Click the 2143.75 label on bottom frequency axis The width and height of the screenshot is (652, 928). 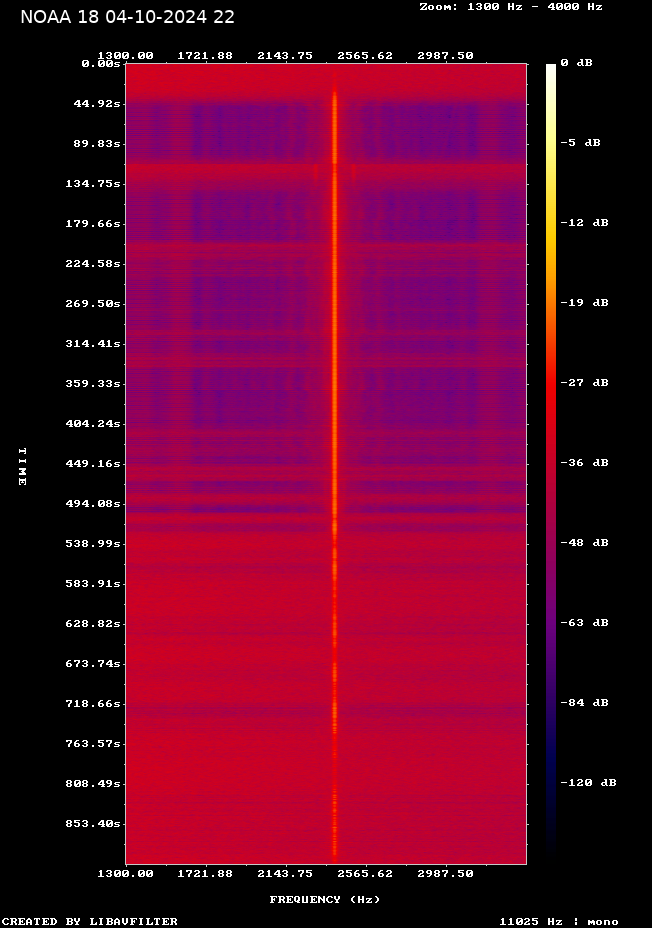coord(286,873)
